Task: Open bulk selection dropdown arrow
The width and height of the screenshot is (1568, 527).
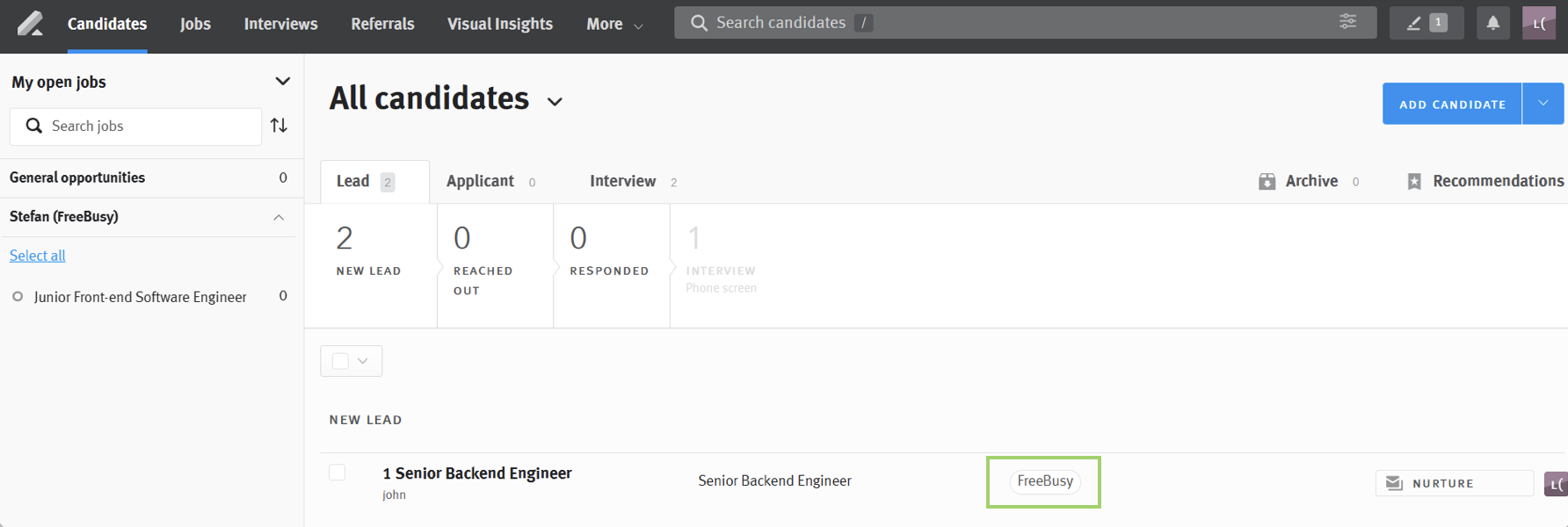Action: click(x=362, y=361)
